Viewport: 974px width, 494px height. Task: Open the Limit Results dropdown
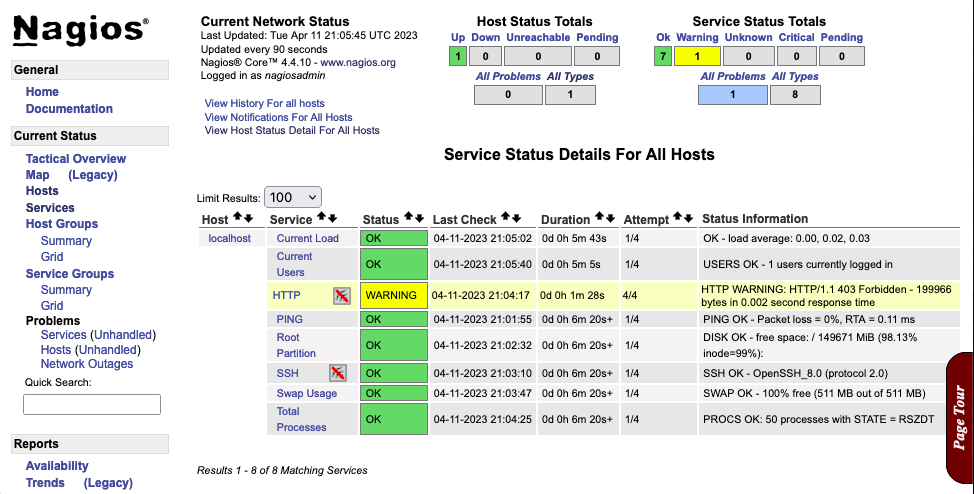click(293, 197)
